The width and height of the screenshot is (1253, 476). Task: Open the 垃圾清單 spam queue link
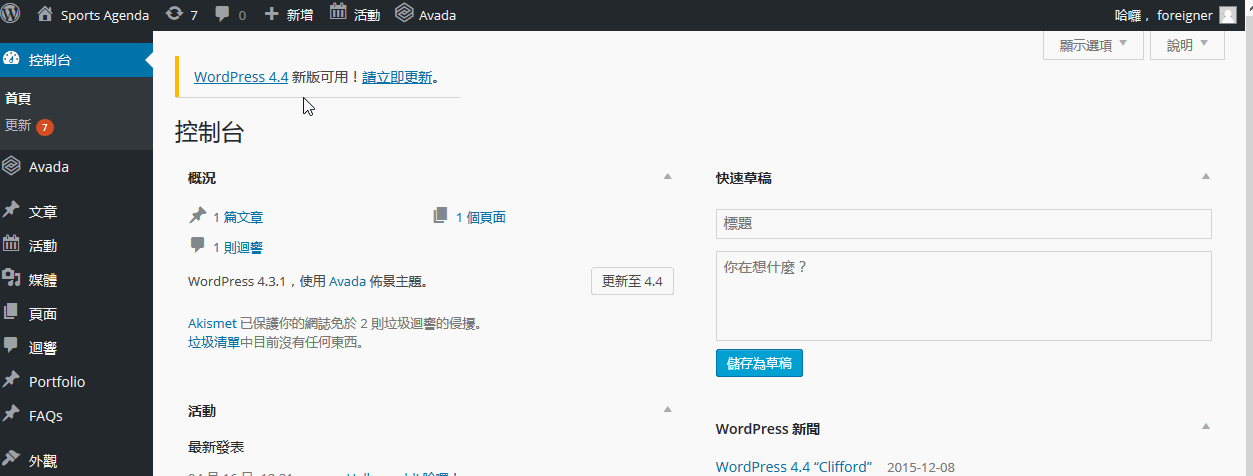(x=214, y=342)
